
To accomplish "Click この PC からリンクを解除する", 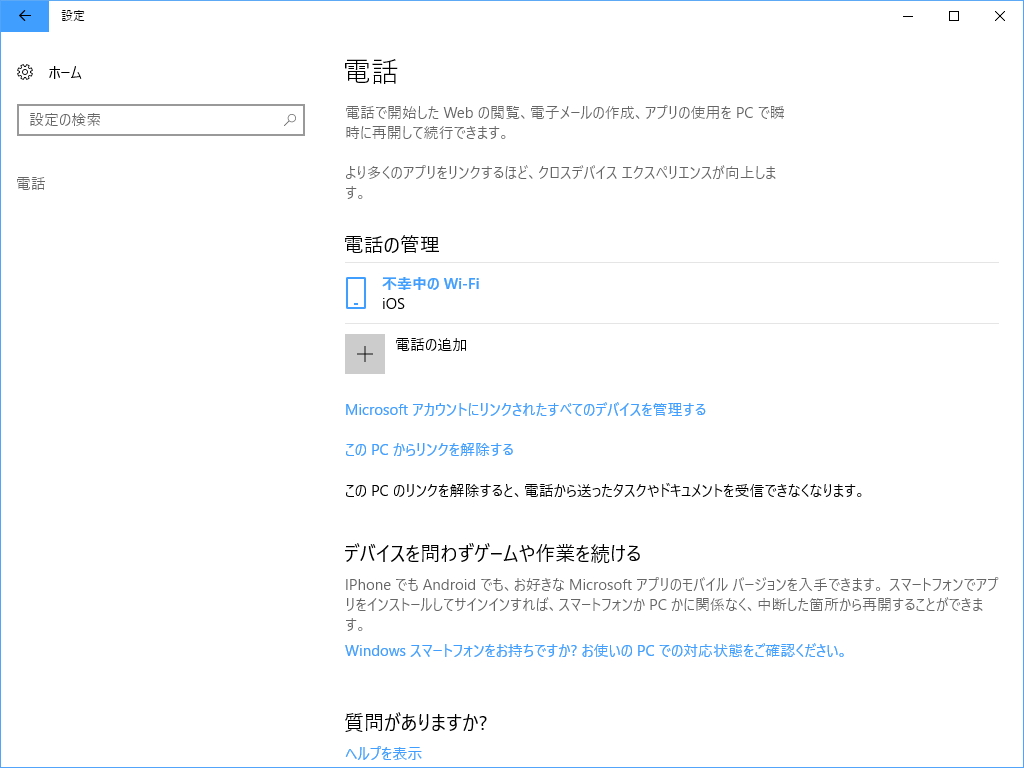I will [x=428, y=449].
